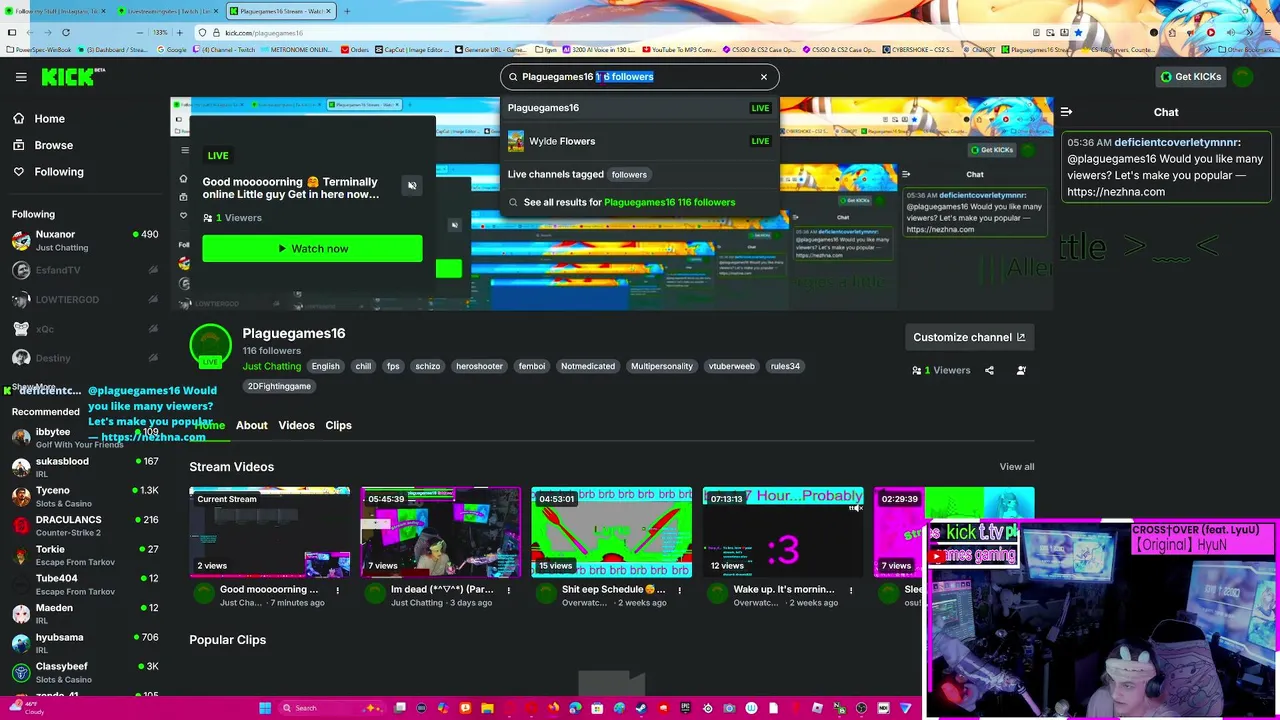Click the share channel icon
The image size is (1280, 720).
point(989,370)
